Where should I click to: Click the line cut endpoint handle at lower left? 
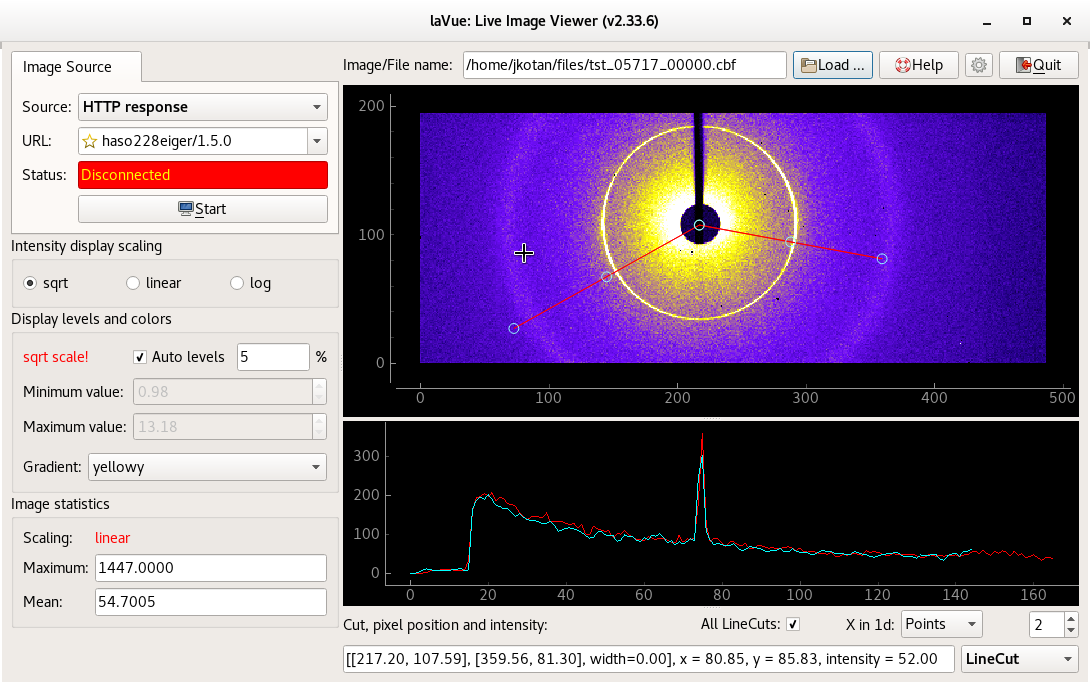coord(514,328)
